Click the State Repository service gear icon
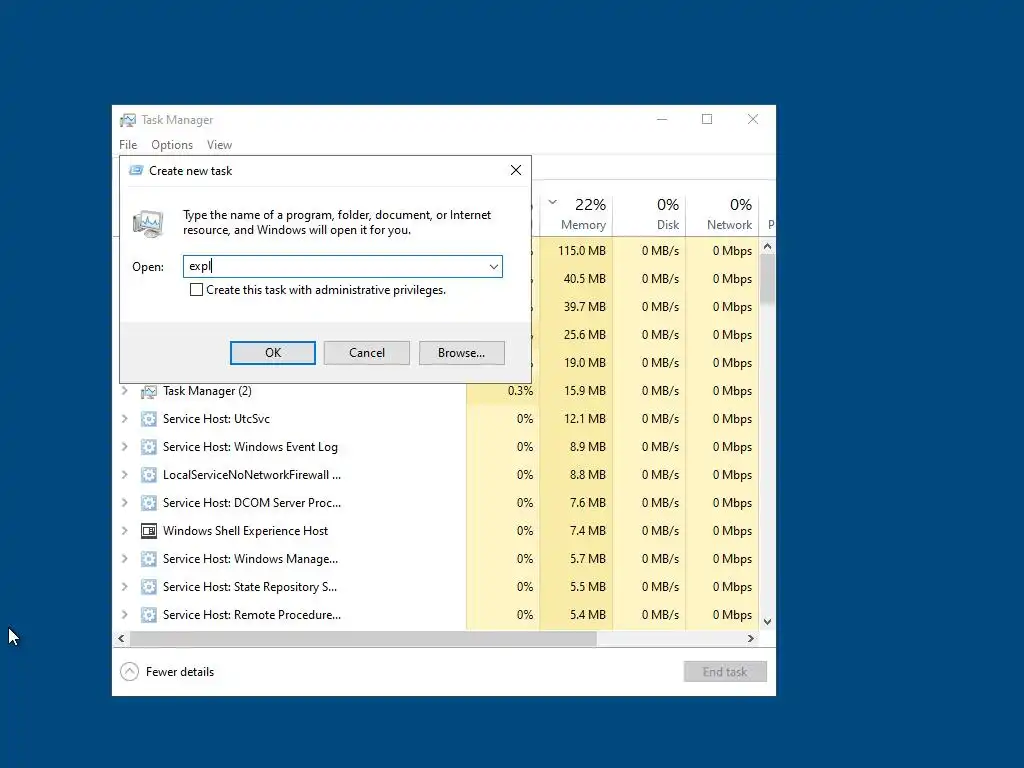The width and height of the screenshot is (1024, 768). 149,587
